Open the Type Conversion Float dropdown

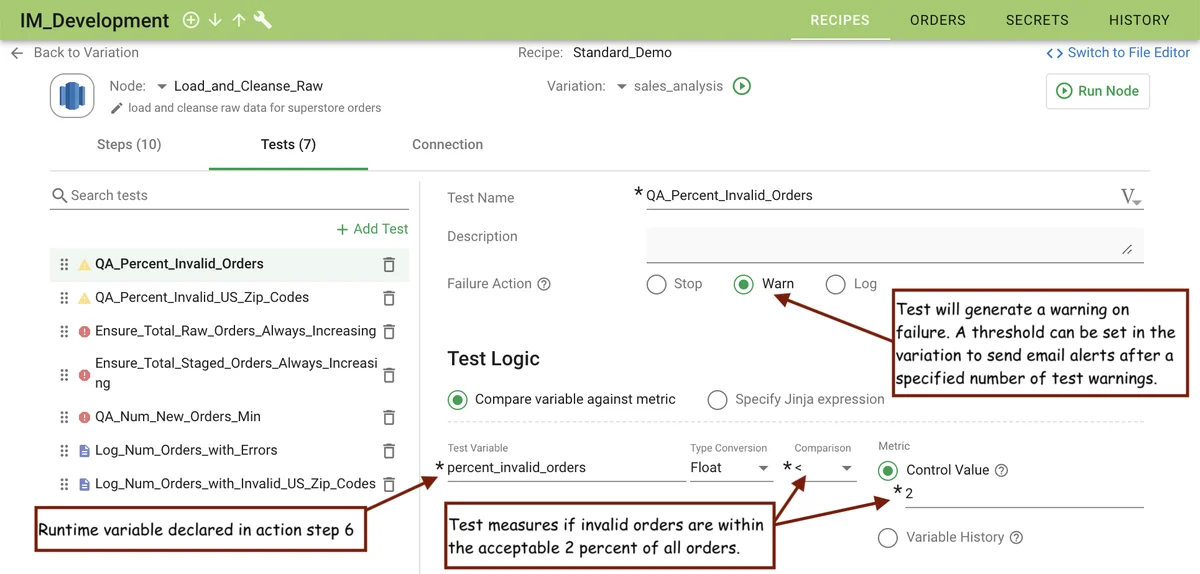point(731,468)
